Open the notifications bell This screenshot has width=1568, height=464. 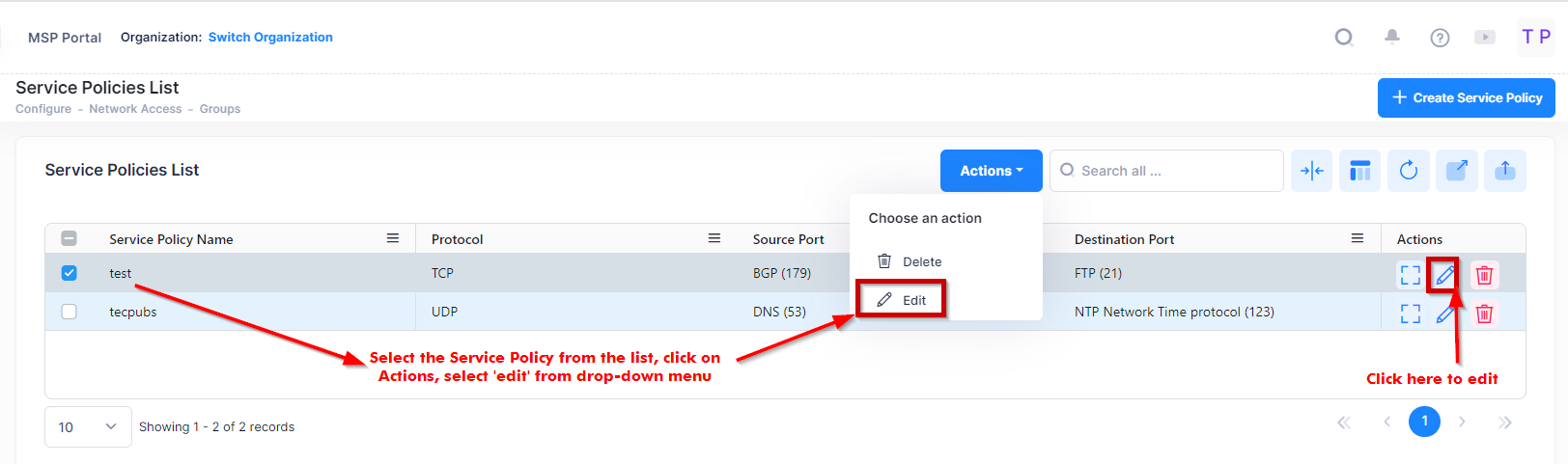tap(1391, 37)
